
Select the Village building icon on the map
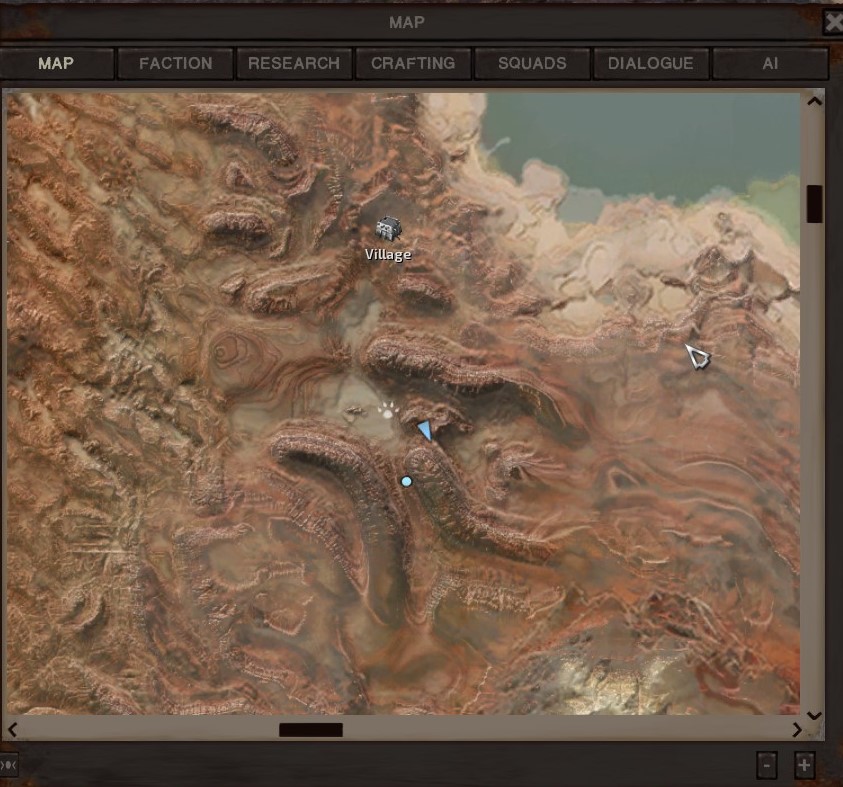coord(388,228)
